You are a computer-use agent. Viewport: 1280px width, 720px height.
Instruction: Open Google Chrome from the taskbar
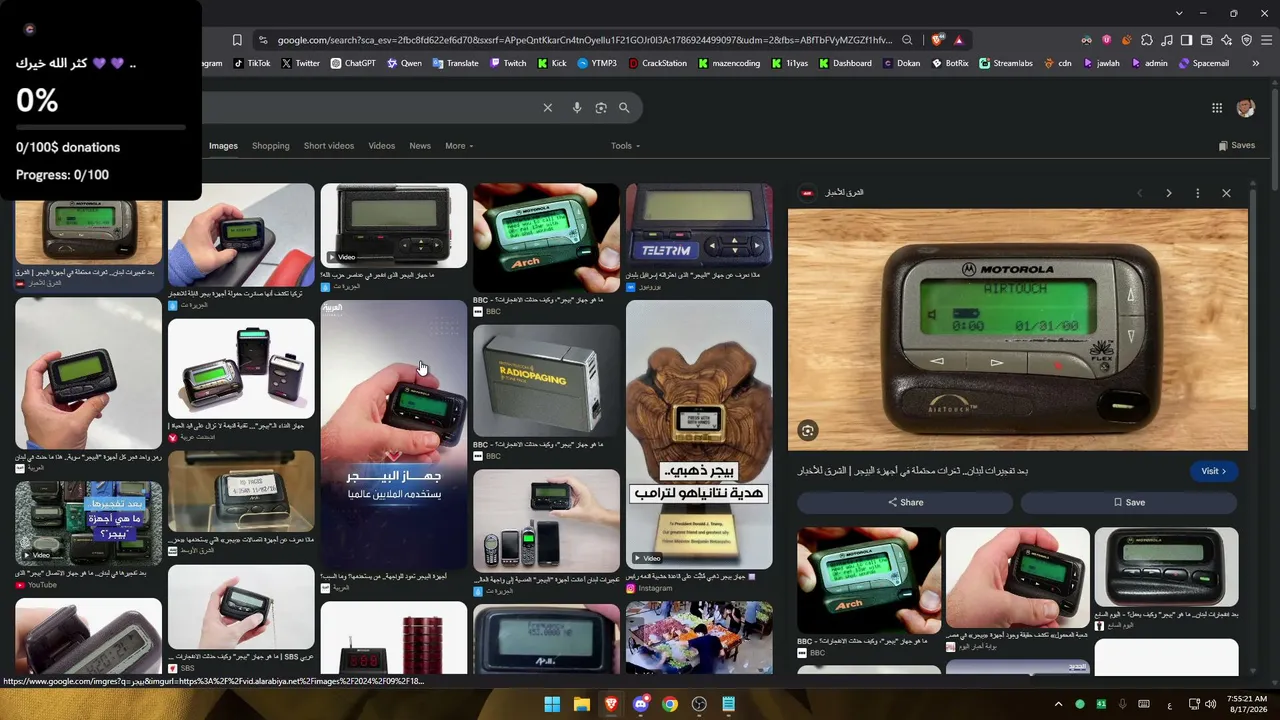(669, 704)
